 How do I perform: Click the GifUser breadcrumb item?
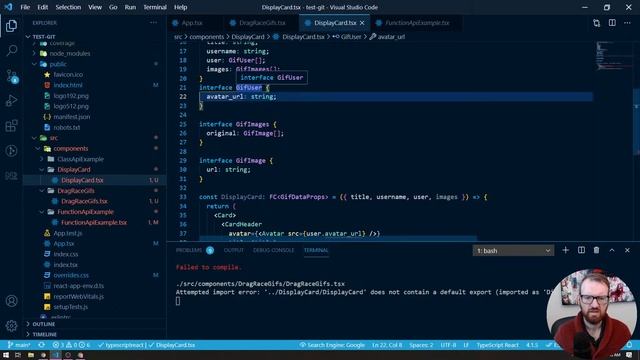coord(351,37)
